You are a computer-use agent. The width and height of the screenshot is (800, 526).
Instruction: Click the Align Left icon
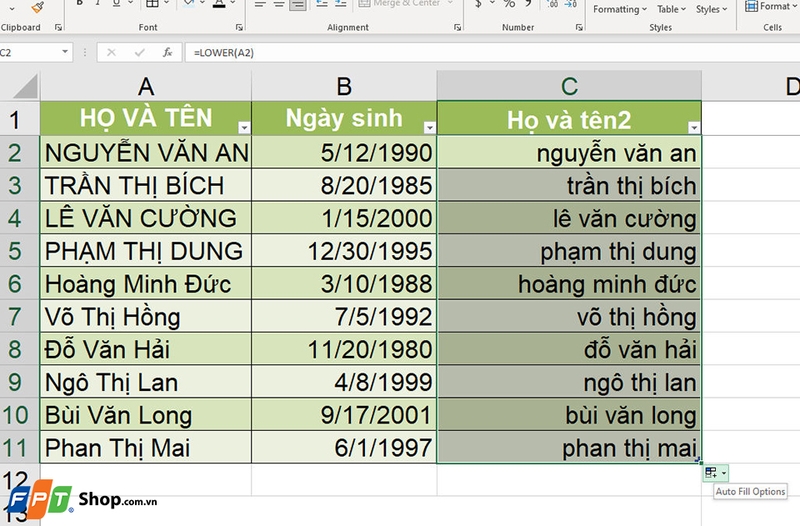260,5
